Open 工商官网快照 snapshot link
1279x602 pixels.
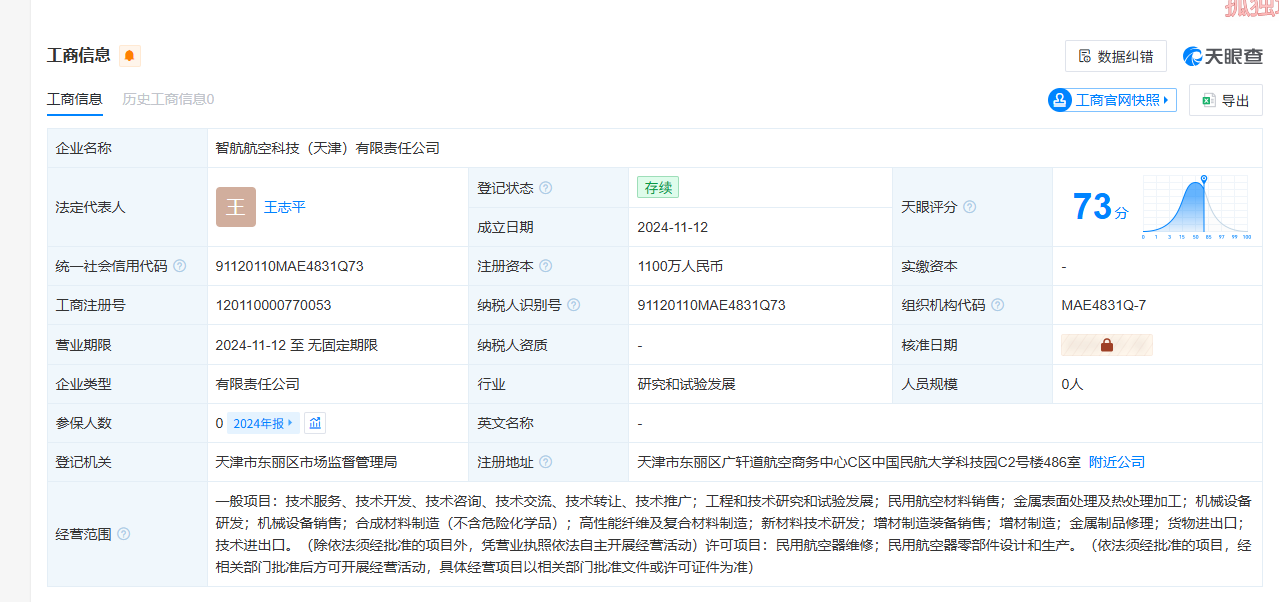pyautogui.click(x=1112, y=100)
